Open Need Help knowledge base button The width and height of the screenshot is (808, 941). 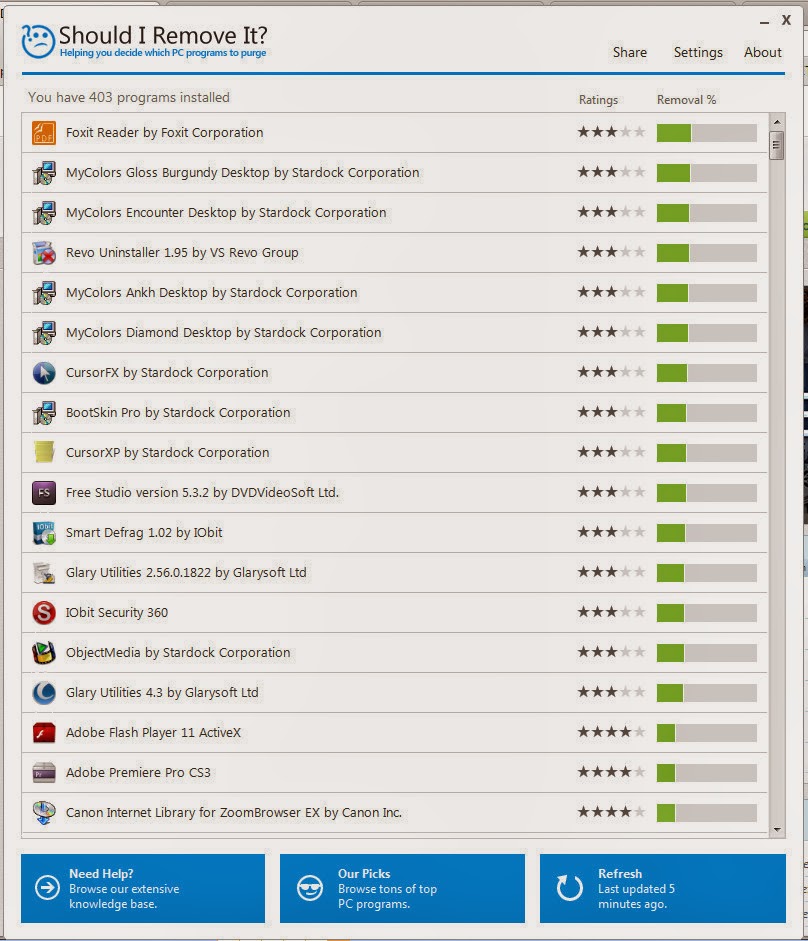(143, 888)
